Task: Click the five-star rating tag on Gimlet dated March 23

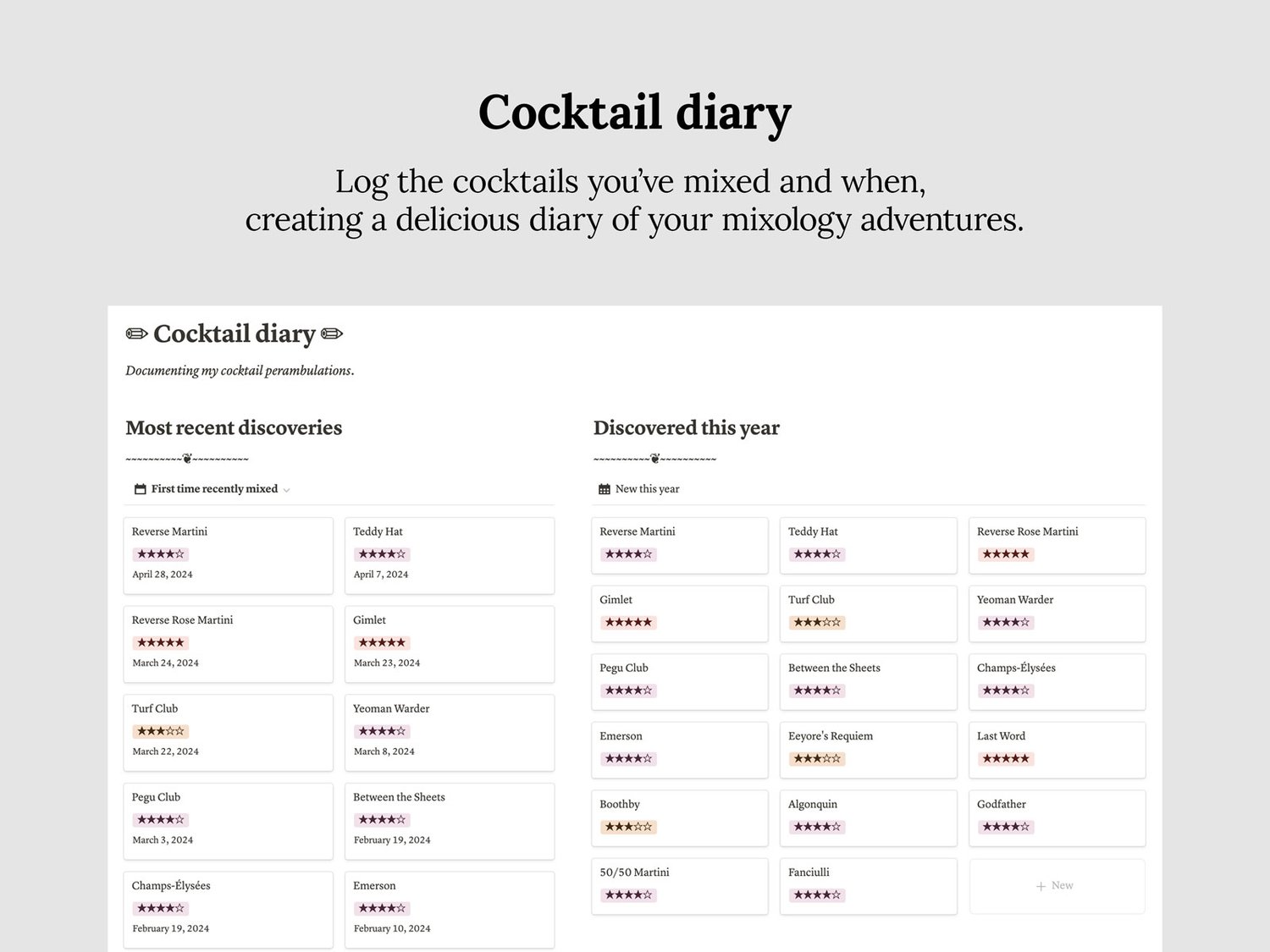Action: (382, 643)
